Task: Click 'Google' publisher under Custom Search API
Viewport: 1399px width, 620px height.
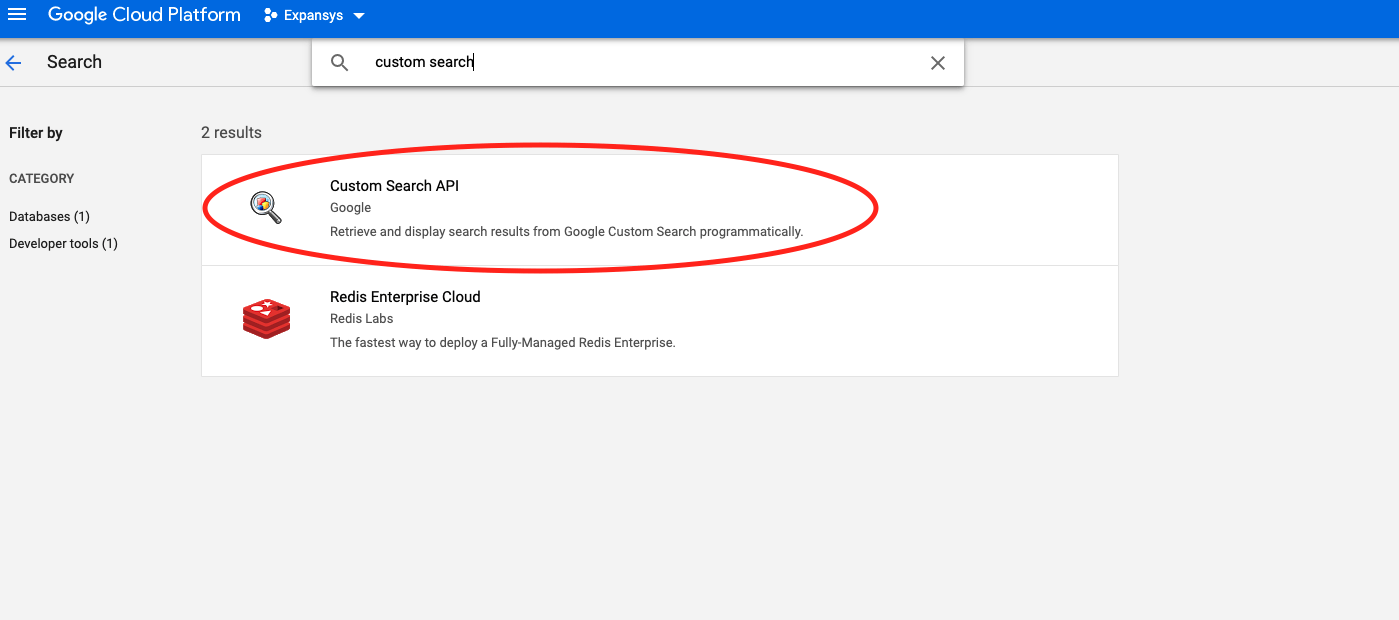Action: [x=350, y=208]
